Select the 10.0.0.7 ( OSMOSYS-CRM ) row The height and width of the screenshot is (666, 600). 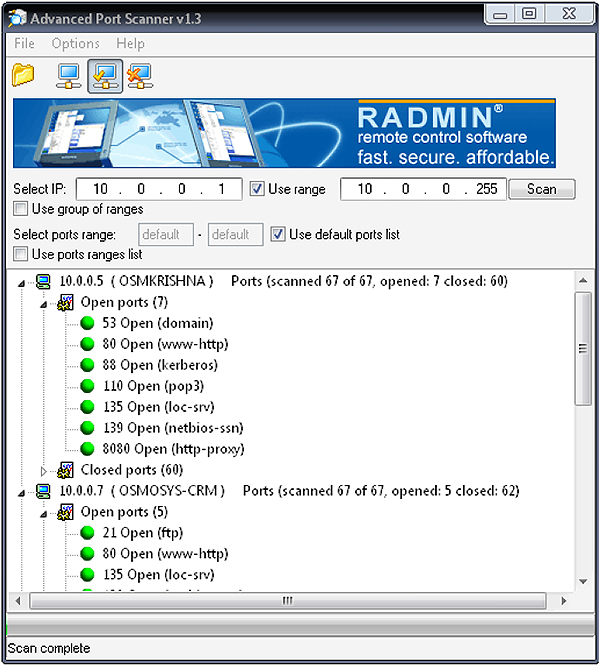[x=289, y=491]
